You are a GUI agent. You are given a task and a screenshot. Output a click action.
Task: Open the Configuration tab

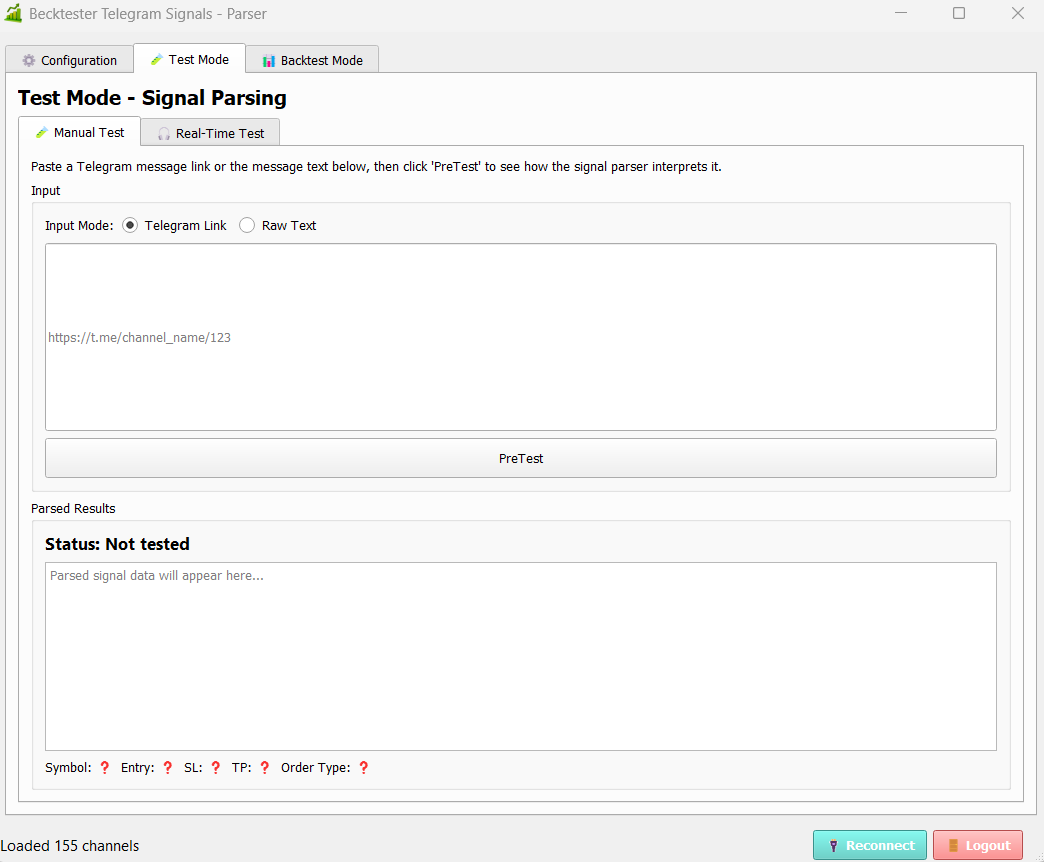(x=69, y=60)
